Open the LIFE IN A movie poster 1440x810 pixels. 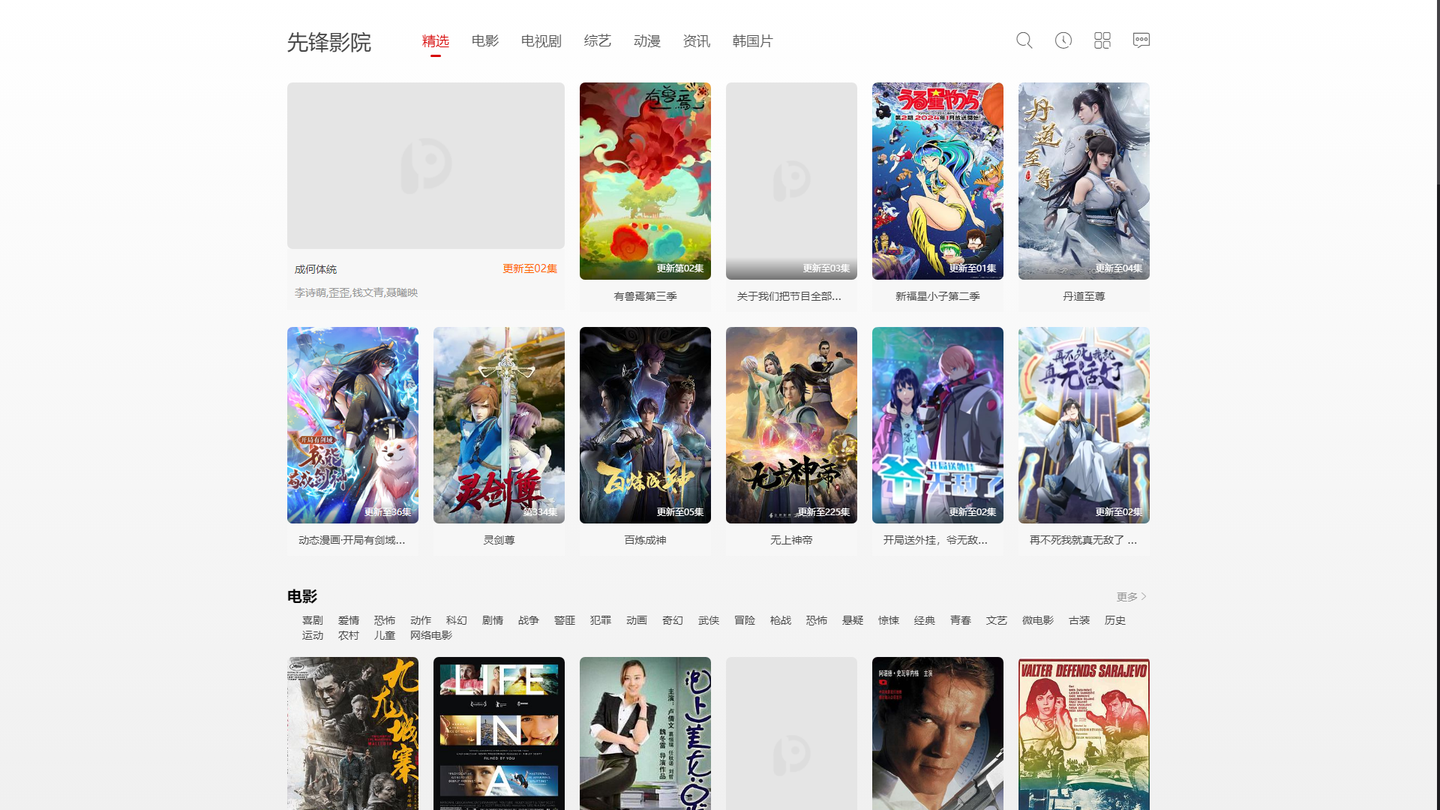[499, 733]
